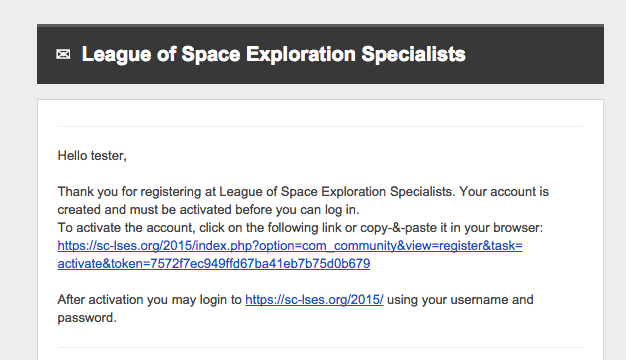Click the horizontal divider above the greeting
The height and width of the screenshot is (360, 626).
(320, 127)
